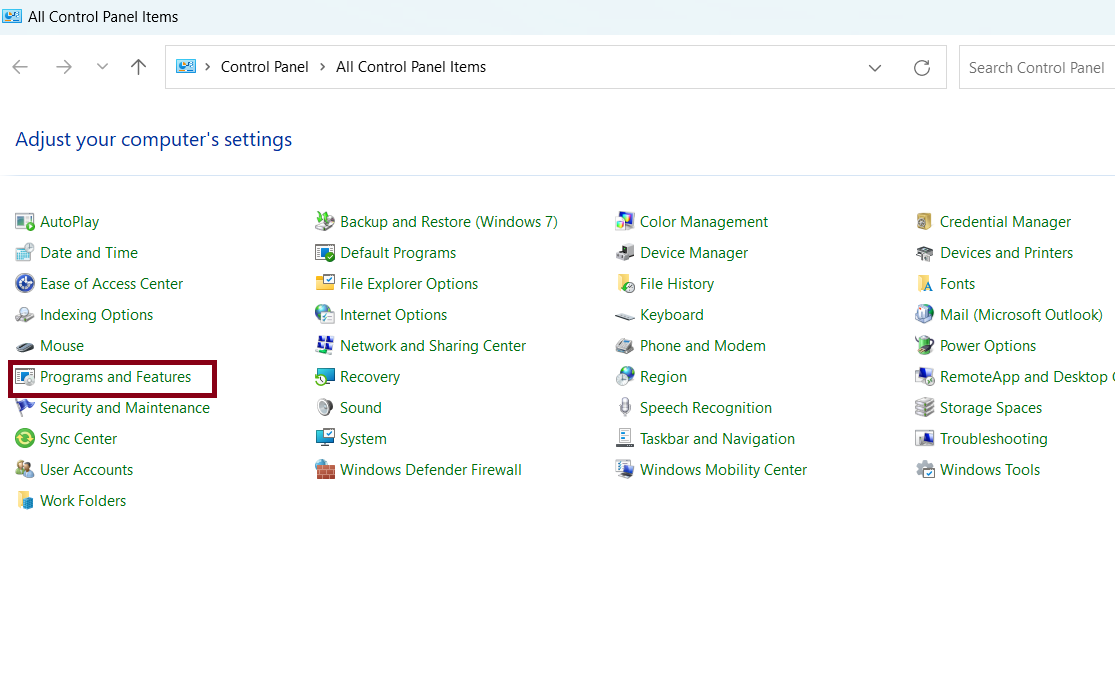Click the Windows Defender Firewall icon
This screenshot has width=1115, height=682.
(325, 470)
